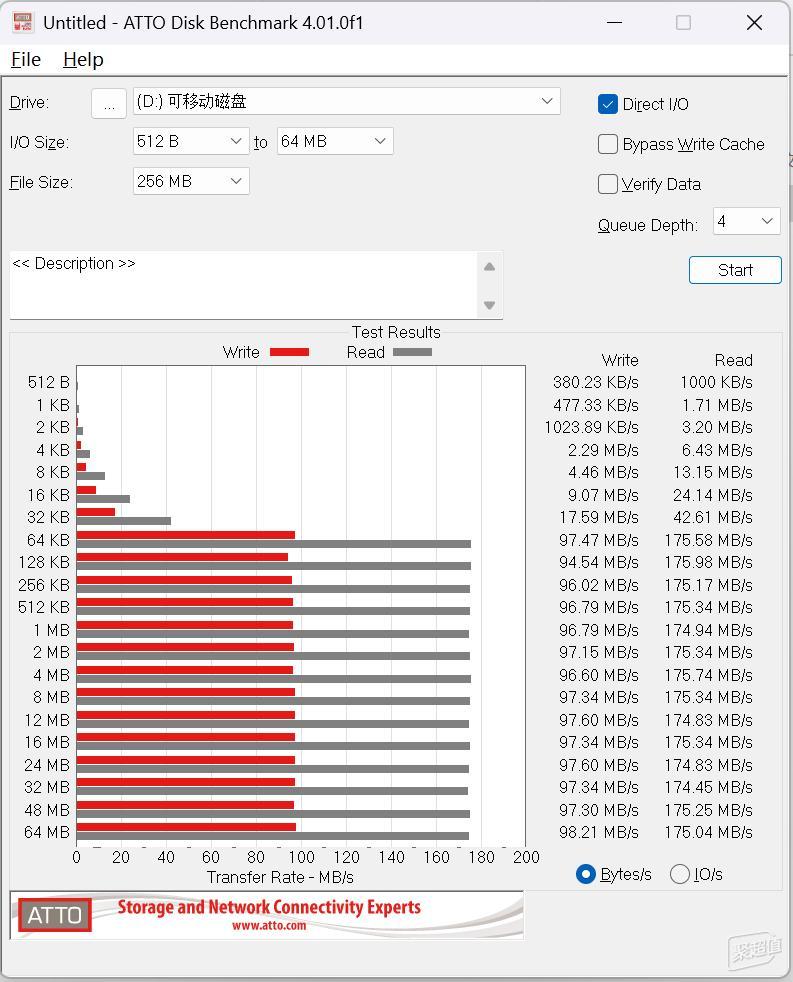Click the gray Read legend swatch
Screen dimensions: 793x982
pyautogui.click(x=412, y=352)
